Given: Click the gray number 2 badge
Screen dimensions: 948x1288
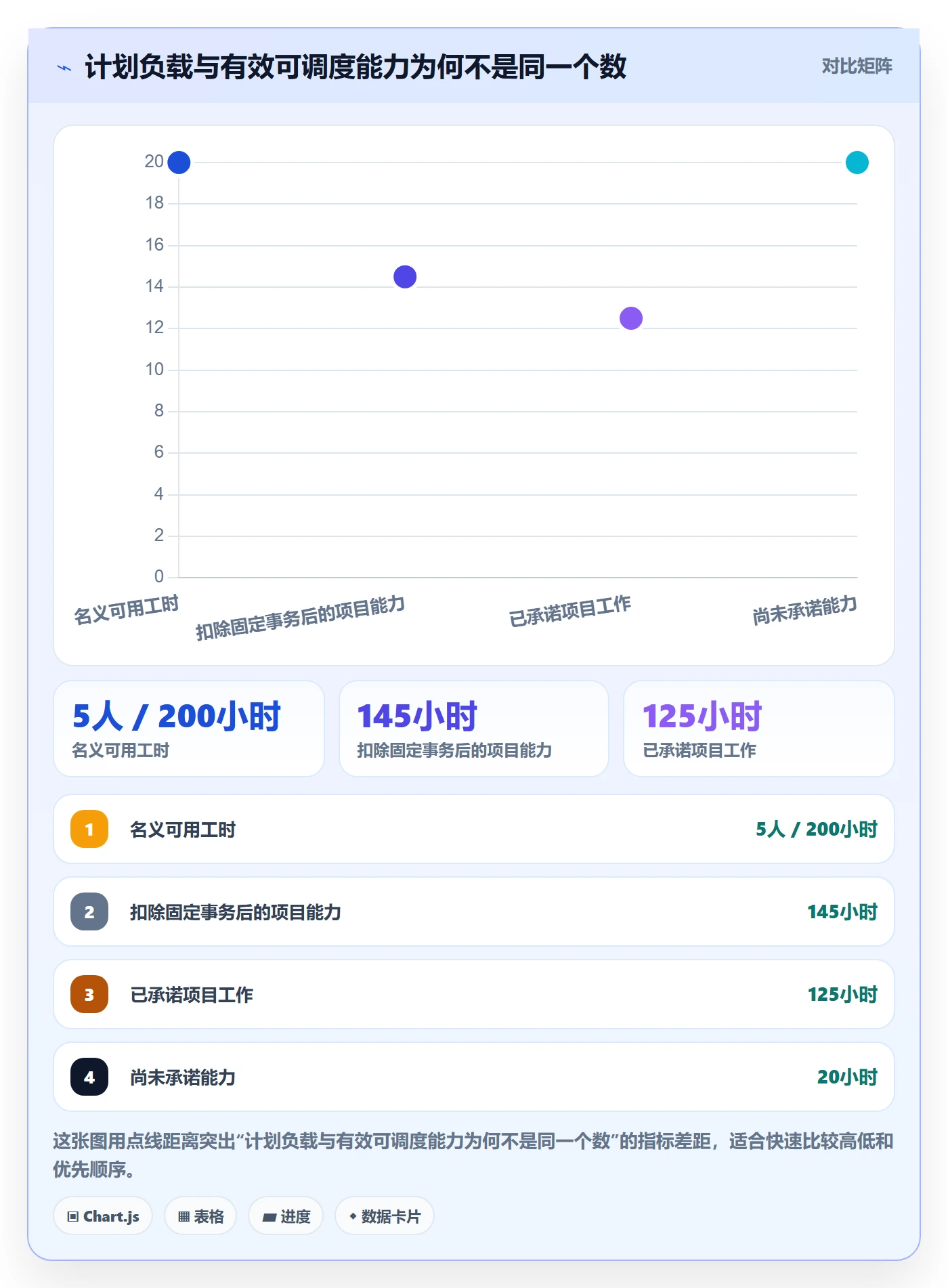Looking at the screenshot, I should pos(89,911).
